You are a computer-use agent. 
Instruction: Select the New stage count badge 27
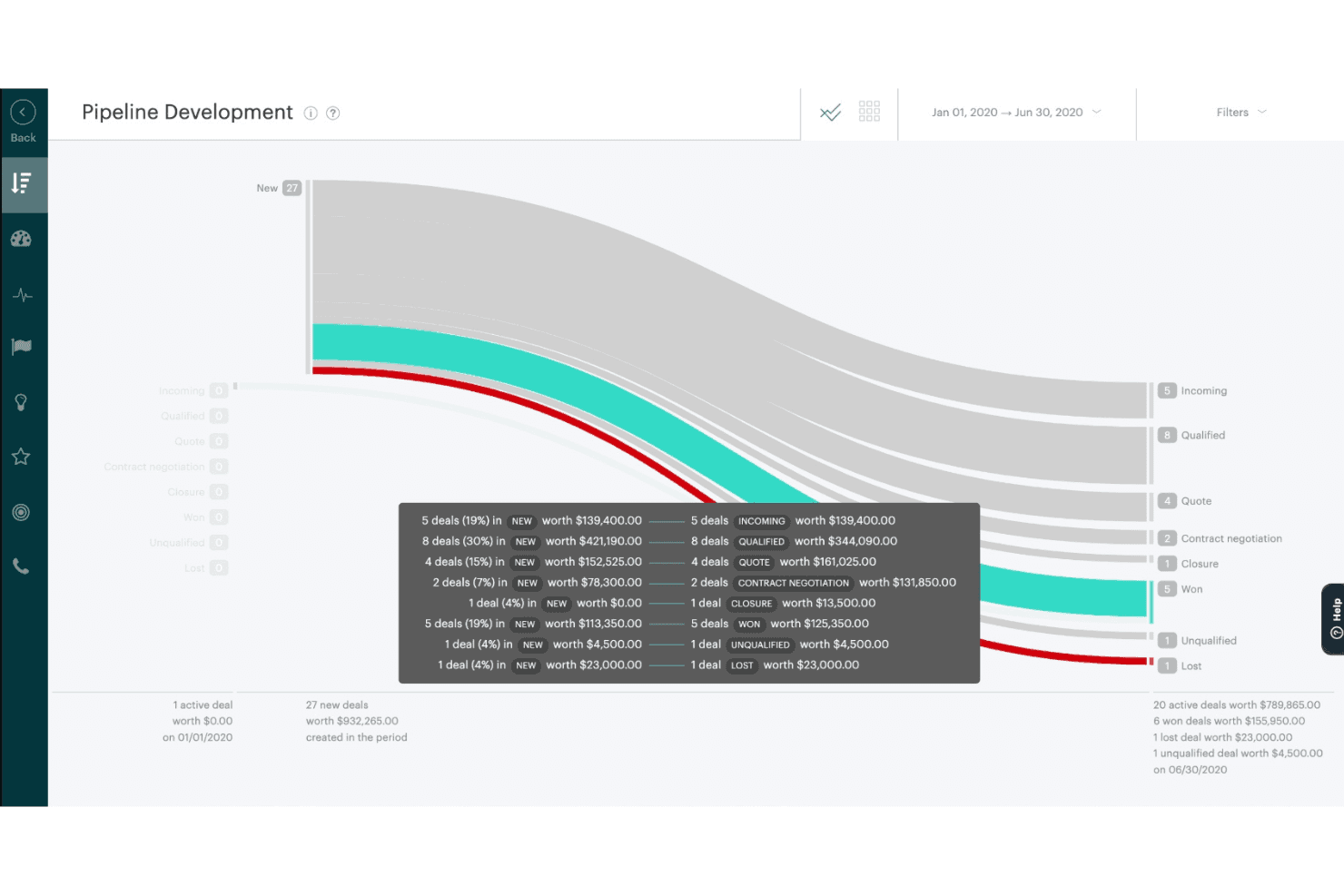click(x=292, y=188)
